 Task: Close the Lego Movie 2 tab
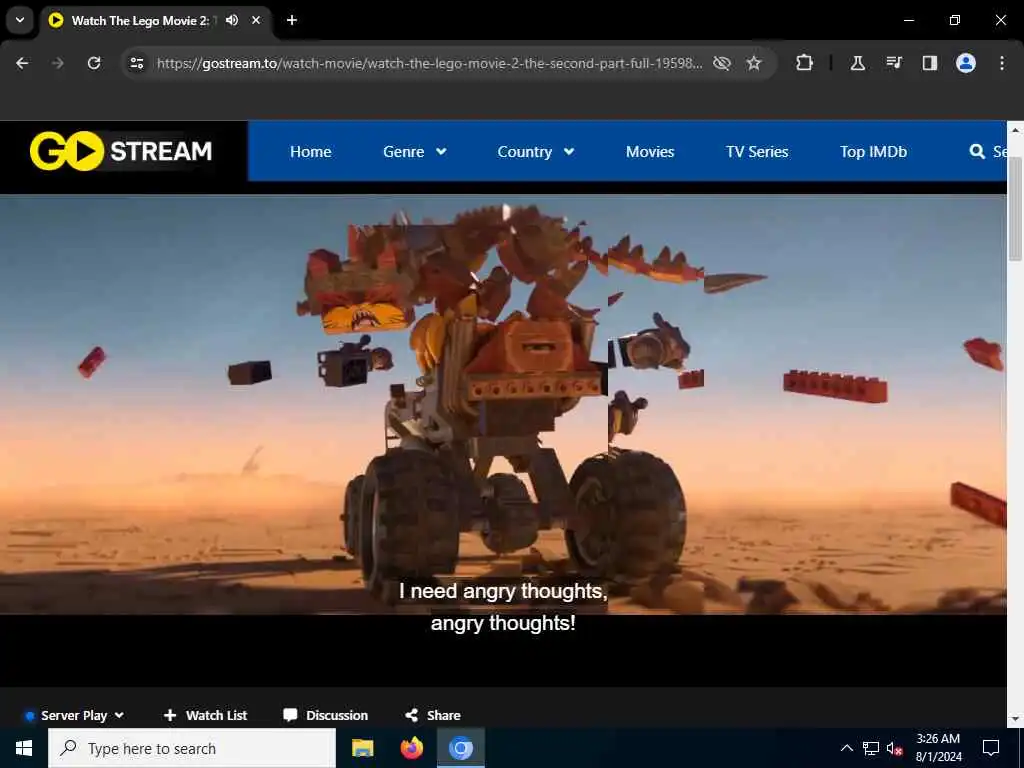(x=256, y=20)
